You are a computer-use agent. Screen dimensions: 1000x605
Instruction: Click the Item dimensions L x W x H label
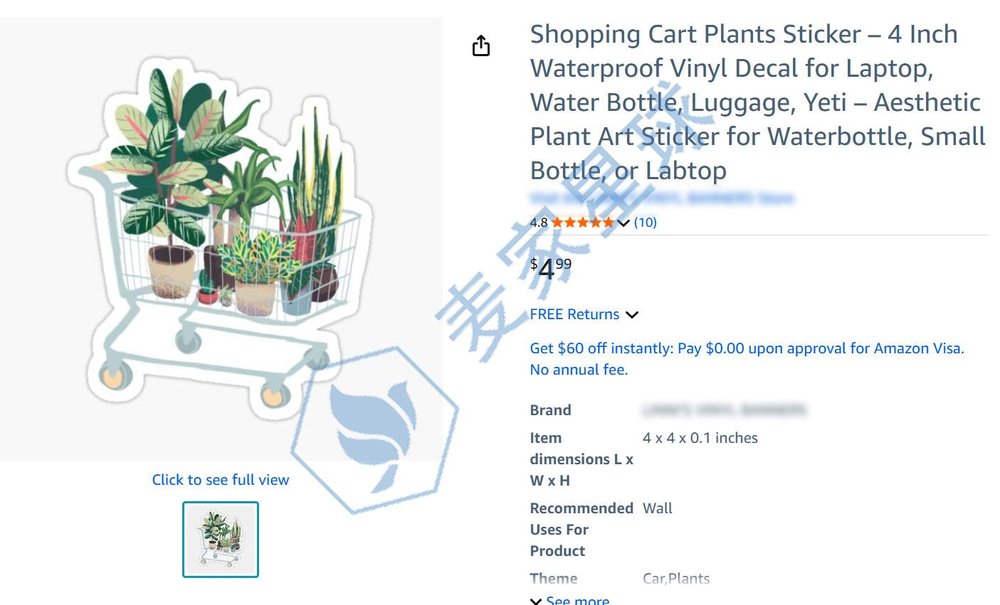[x=581, y=459]
